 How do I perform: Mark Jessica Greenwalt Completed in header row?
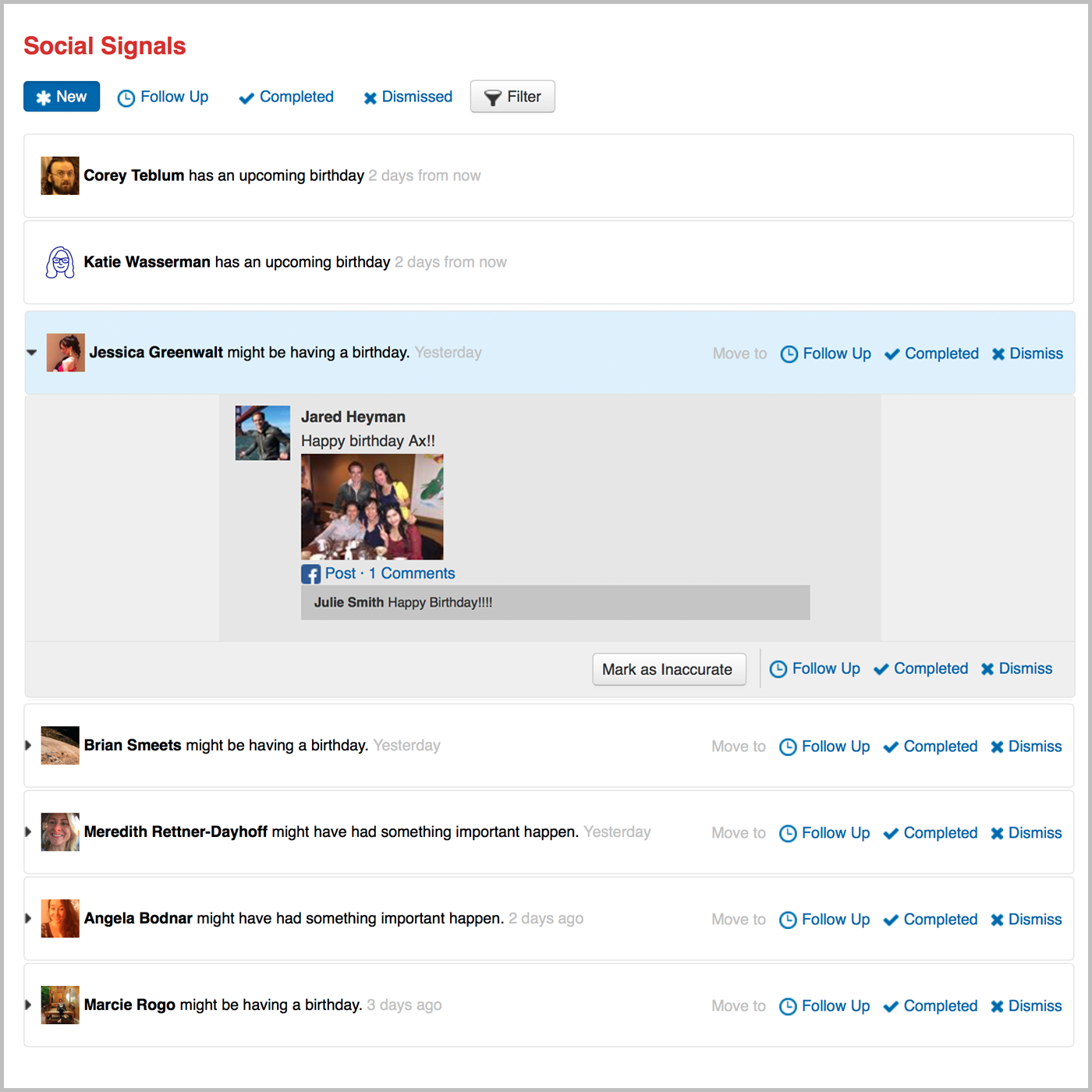(931, 353)
